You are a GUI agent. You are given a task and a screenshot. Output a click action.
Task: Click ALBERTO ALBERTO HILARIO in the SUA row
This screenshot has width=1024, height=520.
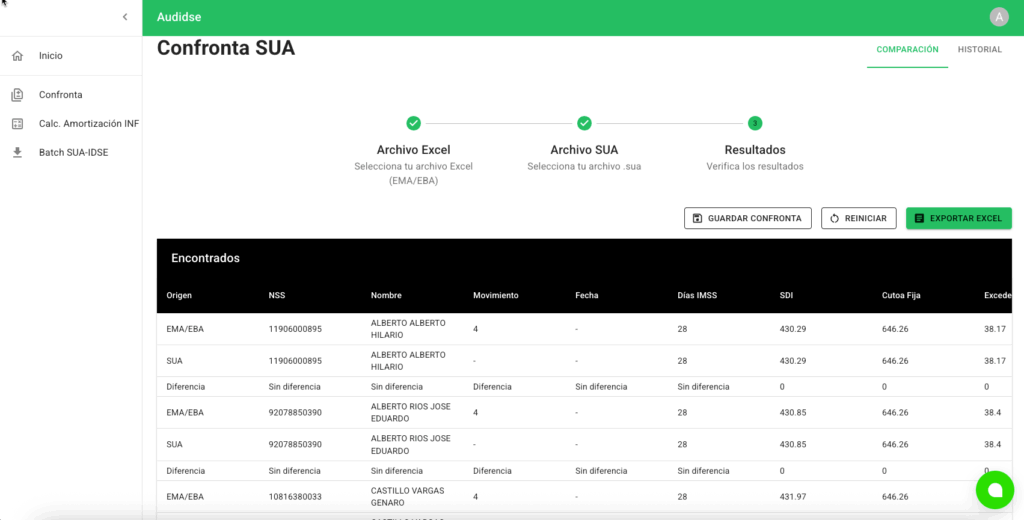(x=408, y=361)
